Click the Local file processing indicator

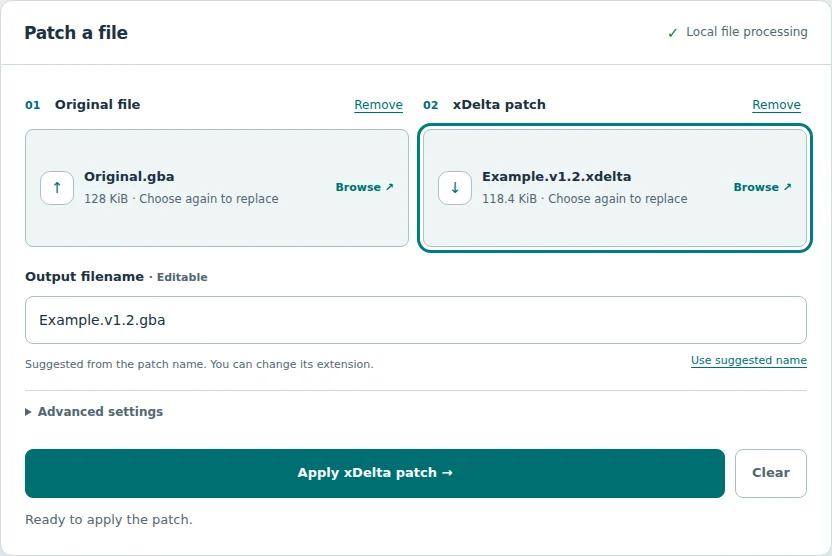coord(738,32)
